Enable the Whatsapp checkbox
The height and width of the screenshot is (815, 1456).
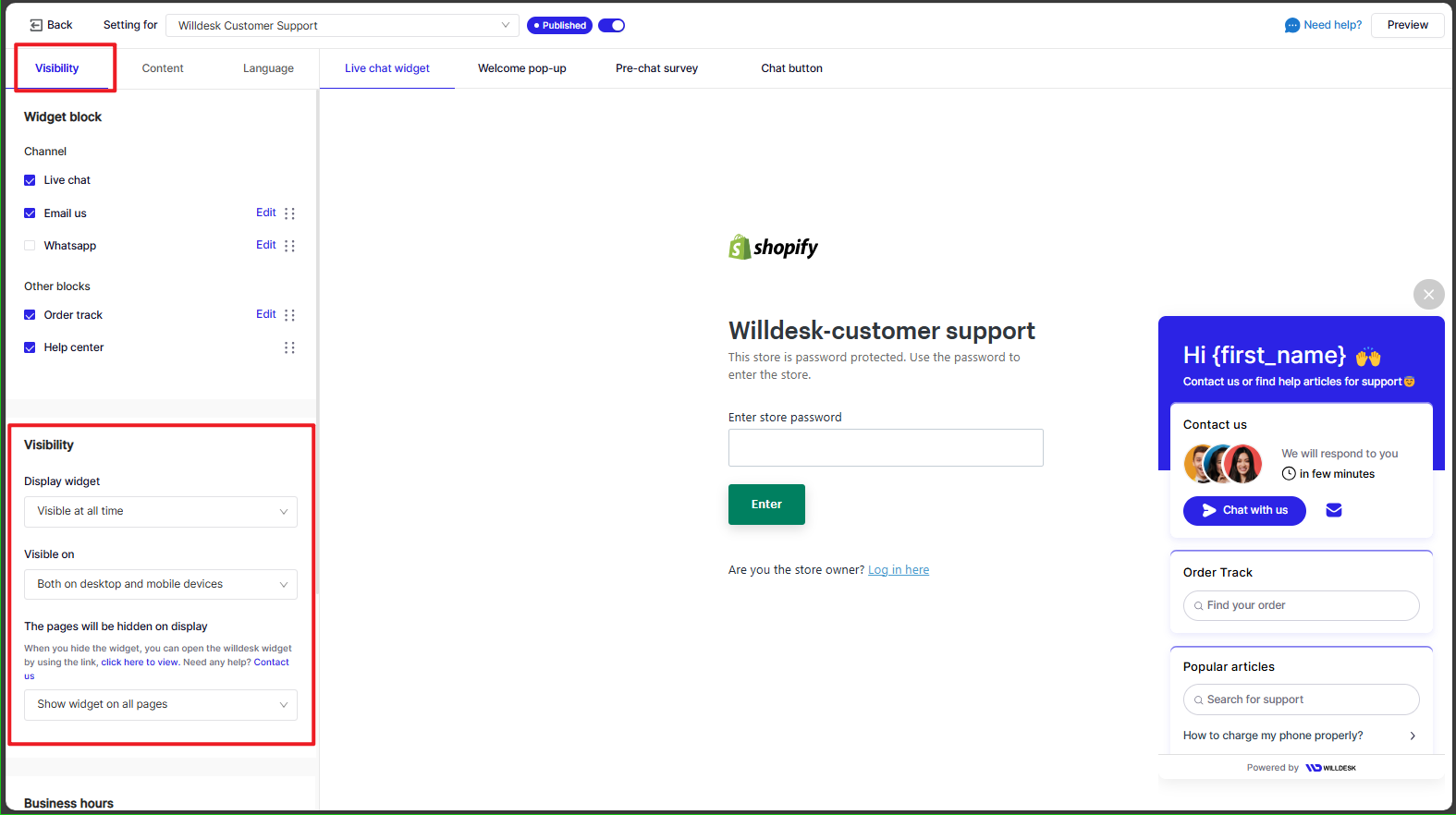click(x=30, y=246)
